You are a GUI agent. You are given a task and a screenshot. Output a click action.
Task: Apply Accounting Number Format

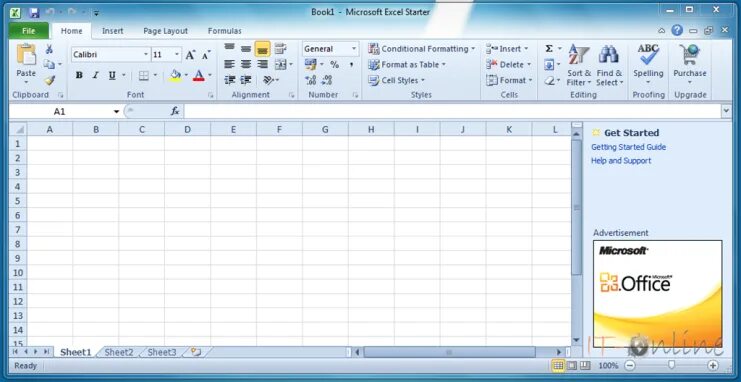[x=310, y=64]
